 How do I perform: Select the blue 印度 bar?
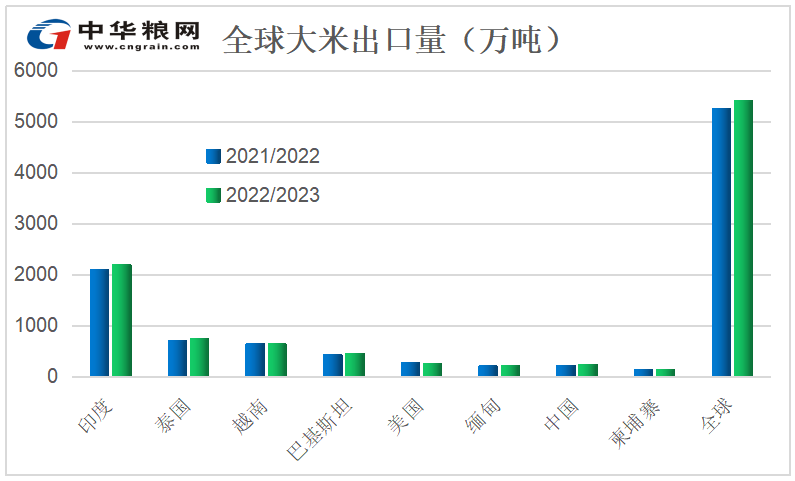(x=99, y=322)
